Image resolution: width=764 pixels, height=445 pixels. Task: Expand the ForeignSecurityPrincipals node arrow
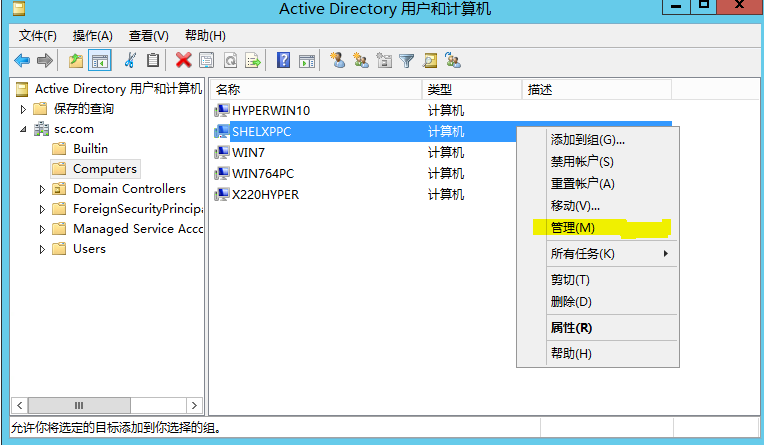42,209
